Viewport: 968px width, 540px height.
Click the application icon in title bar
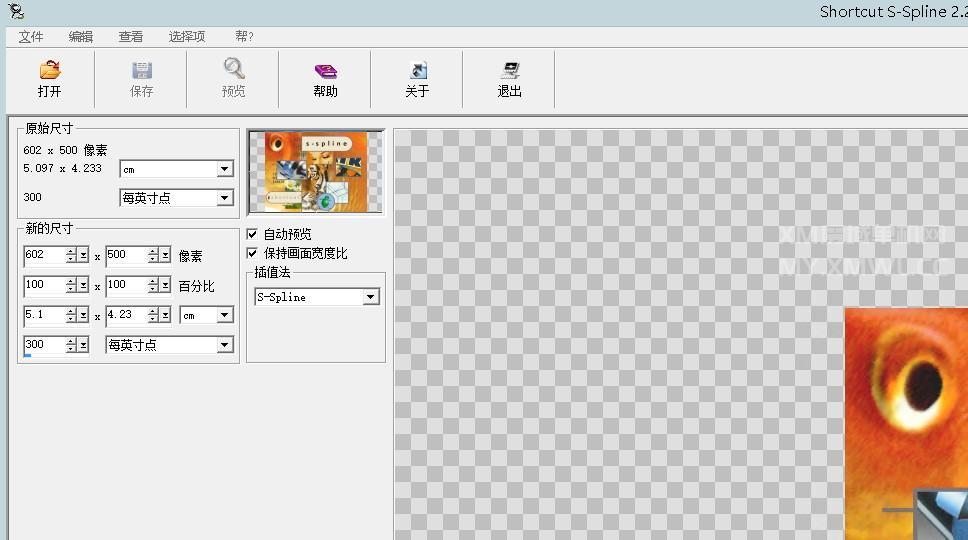(14, 12)
